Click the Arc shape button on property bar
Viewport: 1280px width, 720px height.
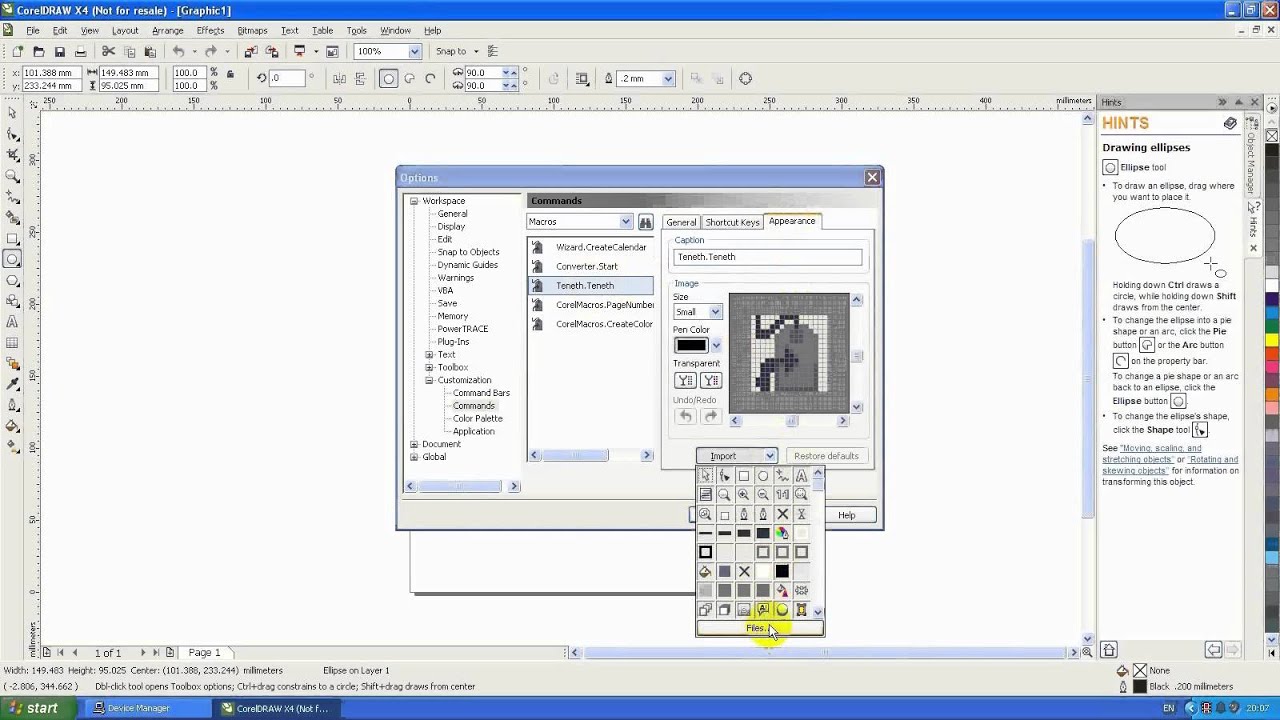[x=430, y=79]
